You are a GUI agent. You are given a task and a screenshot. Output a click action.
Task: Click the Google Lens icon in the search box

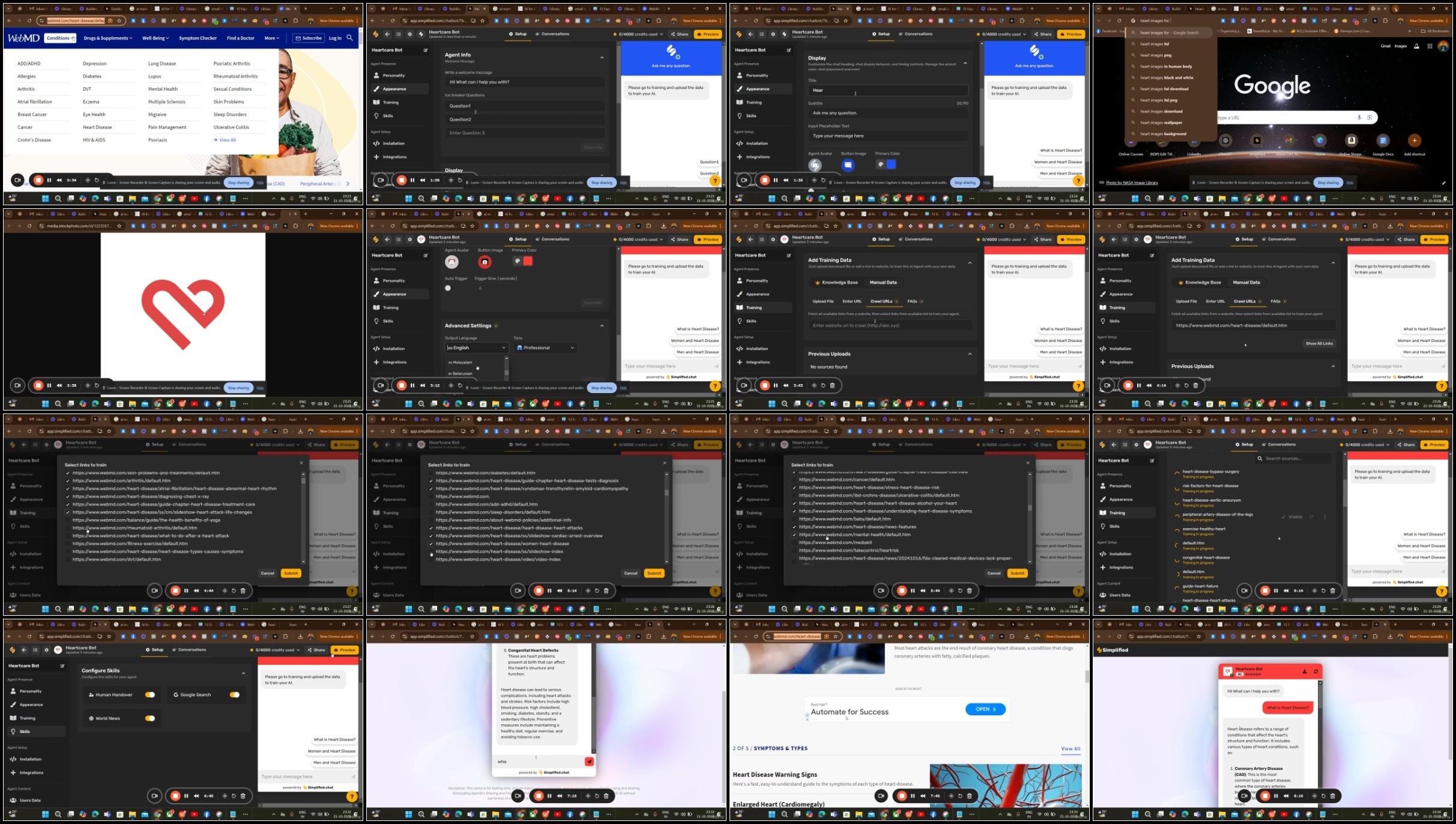tap(1370, 118)
